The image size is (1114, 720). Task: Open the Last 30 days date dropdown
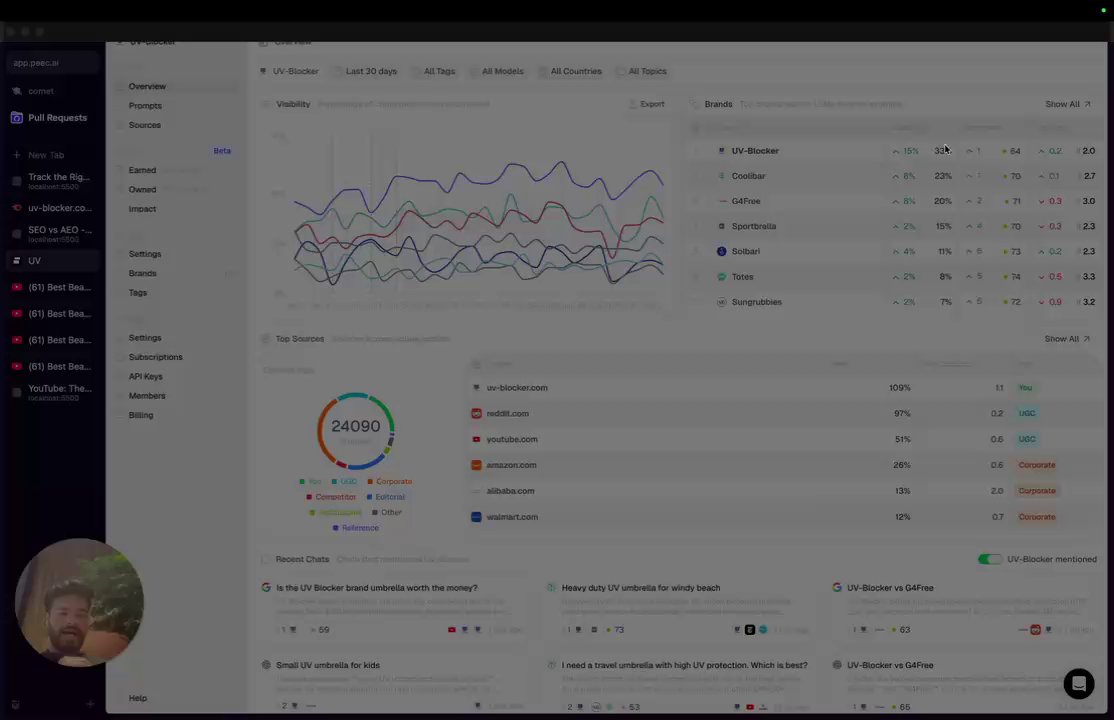point(365,71)
